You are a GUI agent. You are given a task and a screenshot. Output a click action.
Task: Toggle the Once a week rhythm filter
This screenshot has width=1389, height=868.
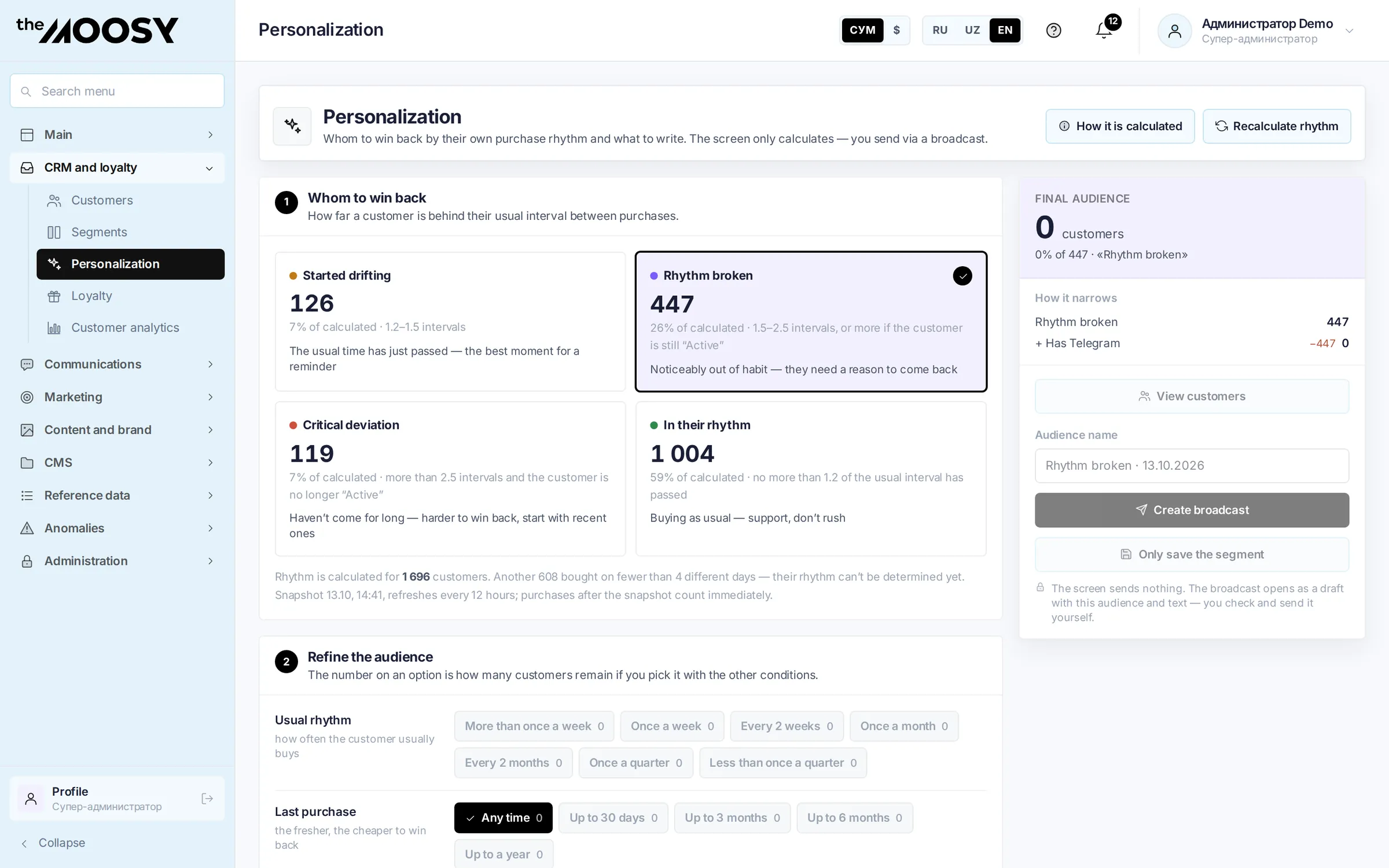click(x=672, y=726)
